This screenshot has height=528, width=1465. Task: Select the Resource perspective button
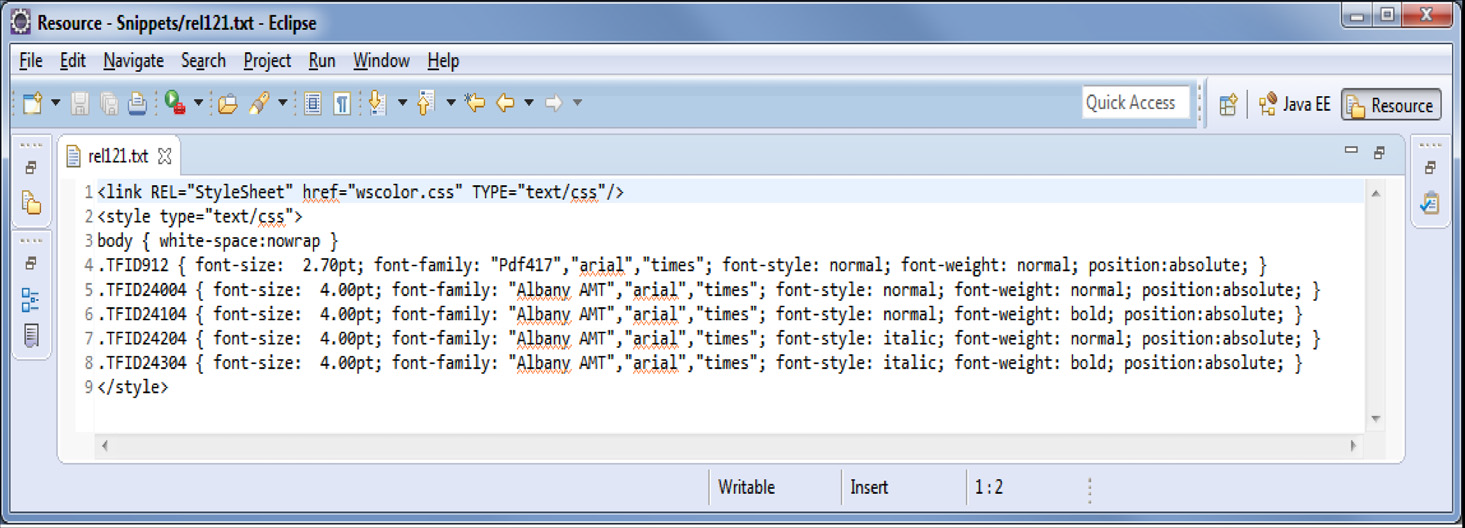(1391, 105)
